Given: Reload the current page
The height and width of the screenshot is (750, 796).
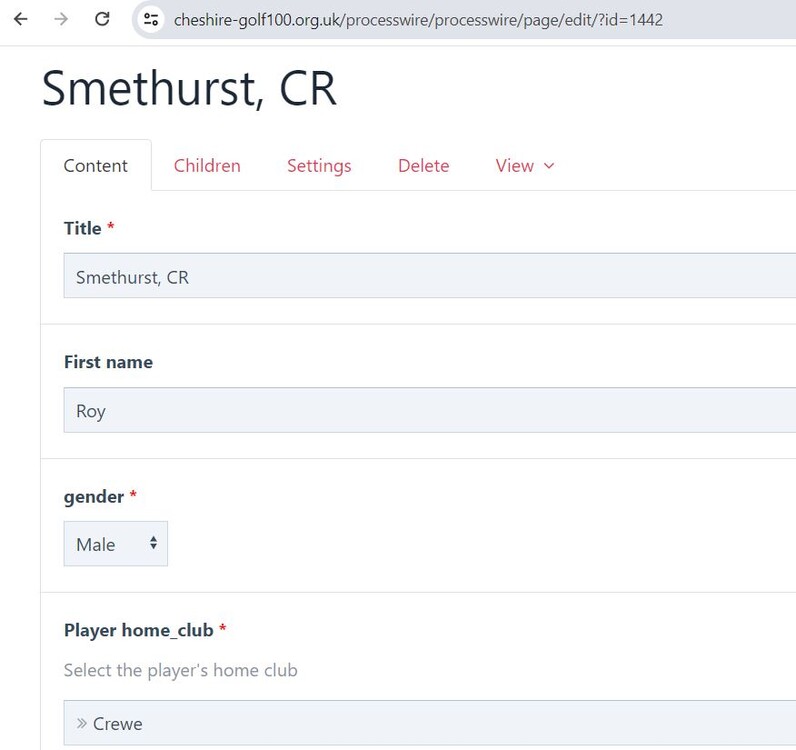Looking at the screenshot, I should [x=102, y=19].
